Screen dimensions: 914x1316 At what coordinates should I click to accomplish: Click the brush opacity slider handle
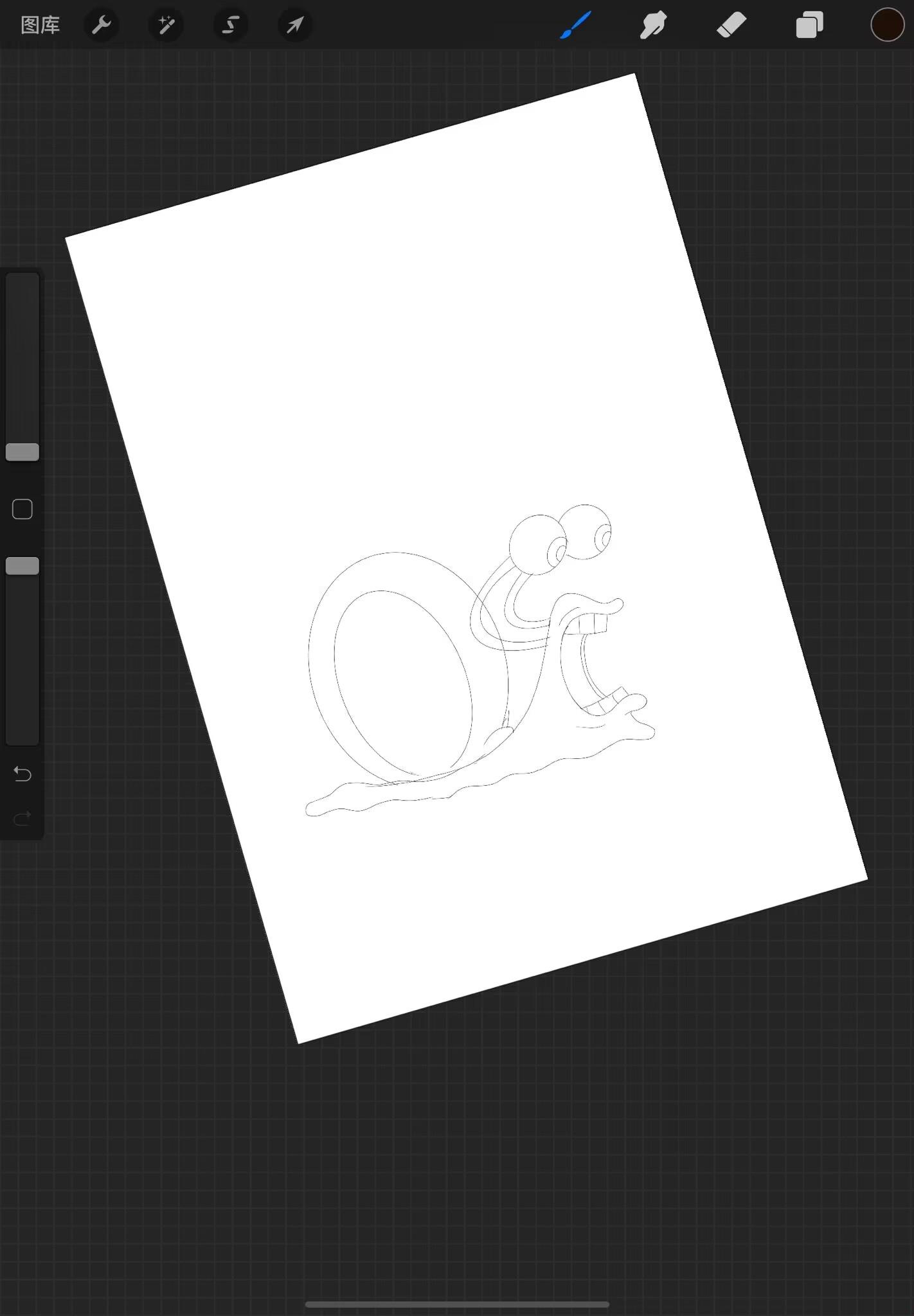pos(22,566)
